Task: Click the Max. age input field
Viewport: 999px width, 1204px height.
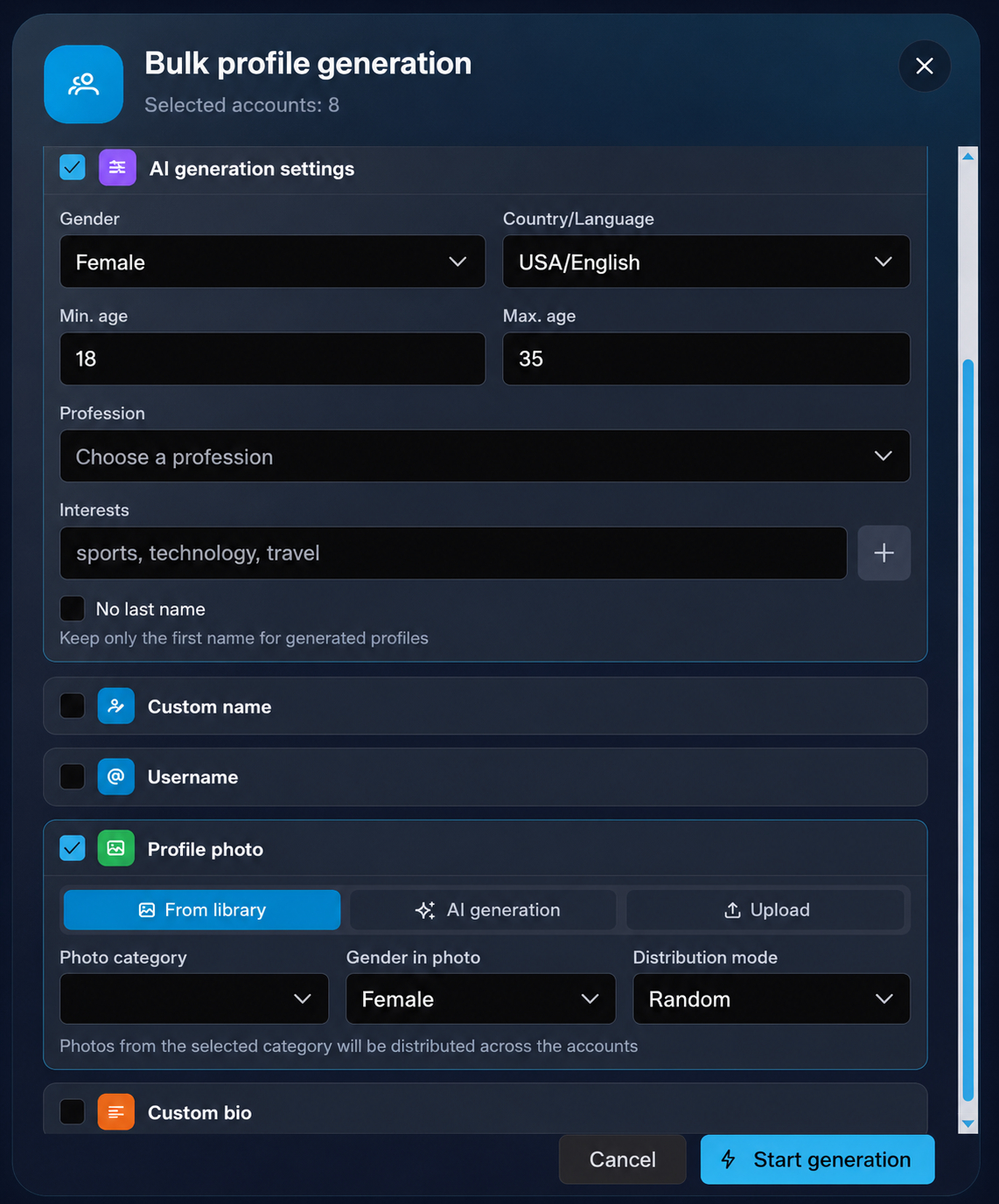Action: (x=706, y=358)
